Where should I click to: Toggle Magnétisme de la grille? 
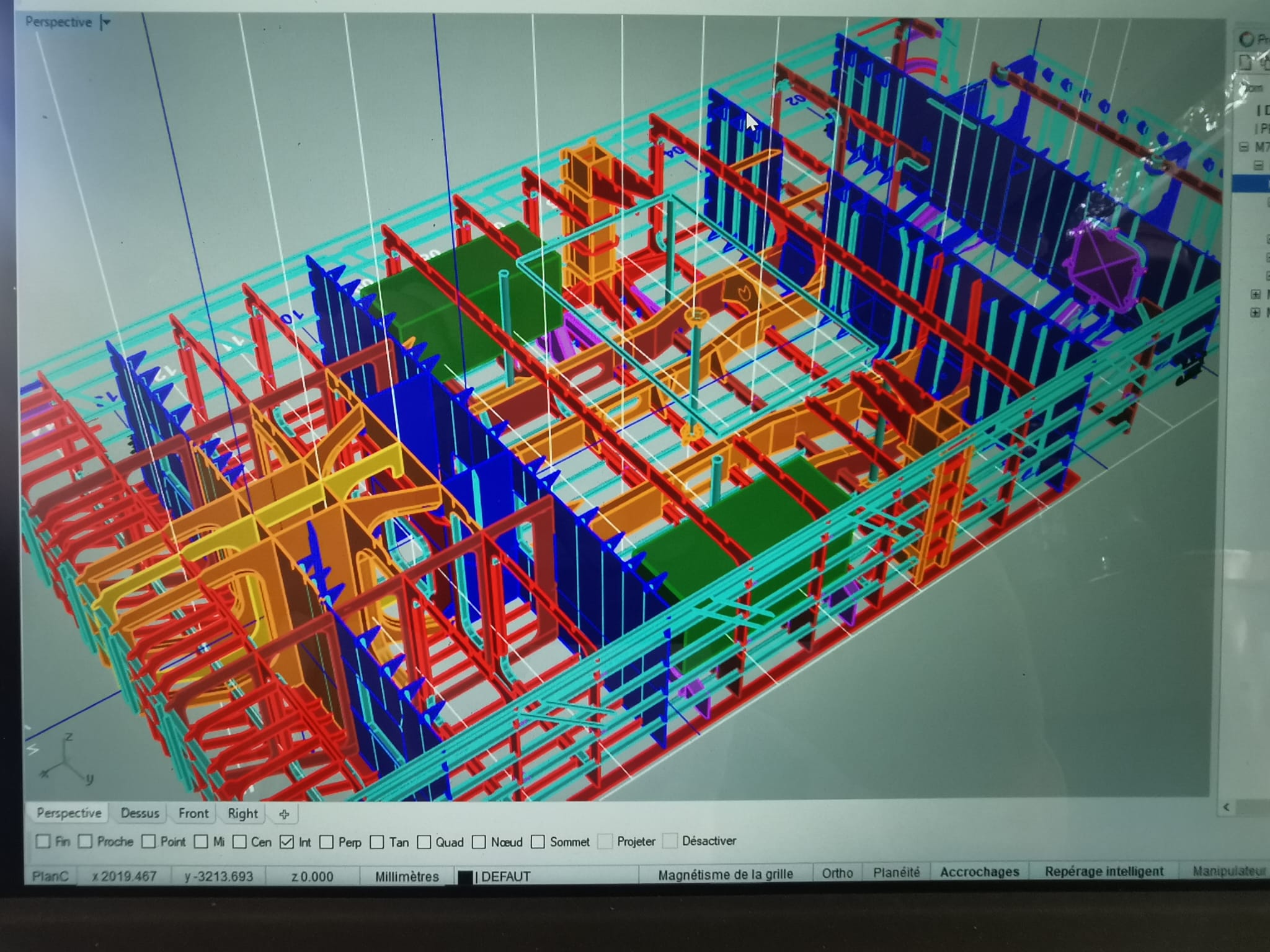(725, 874)
